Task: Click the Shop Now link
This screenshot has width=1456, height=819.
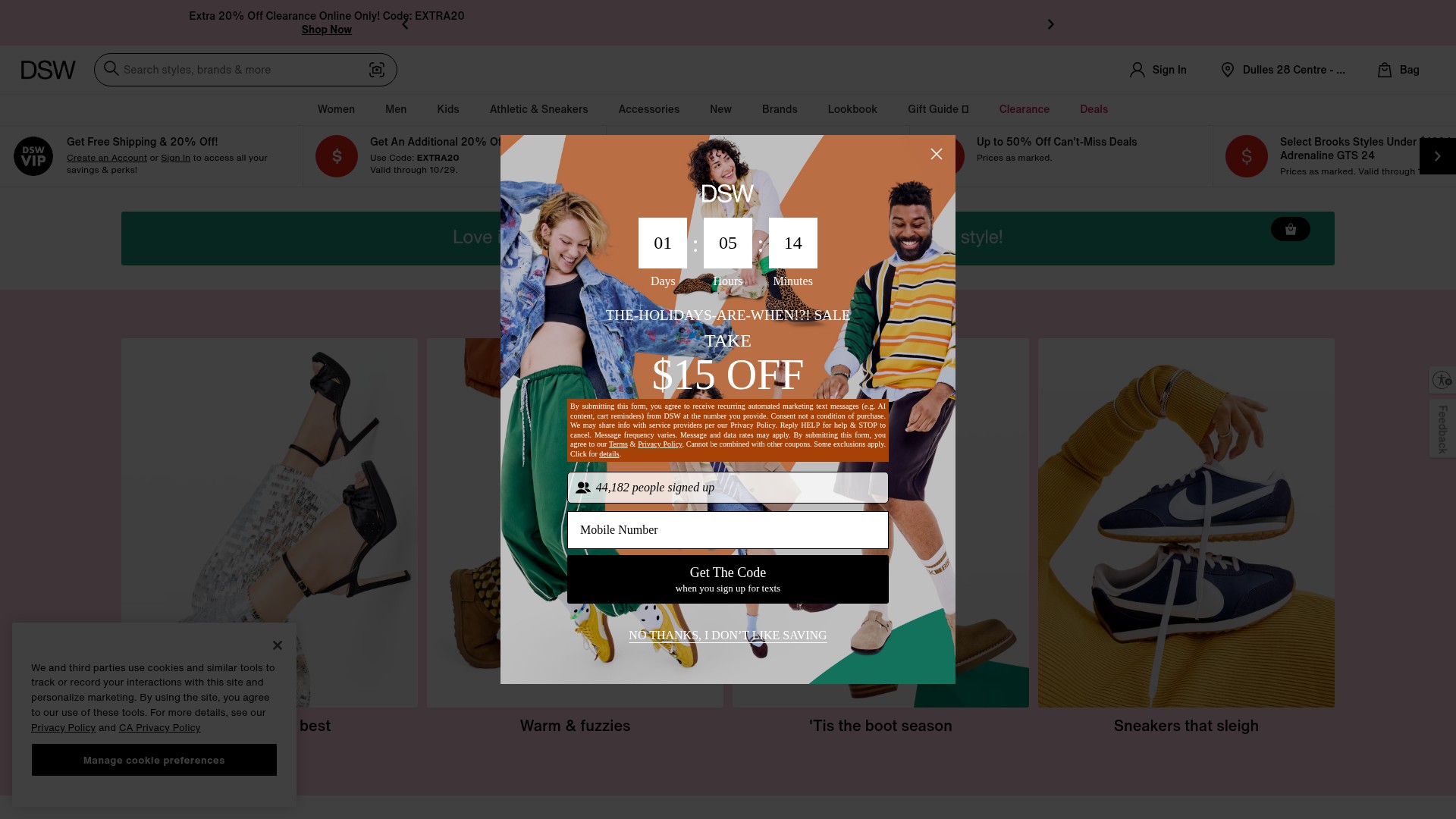Action: pyautogui.click(x=327, y=30)
